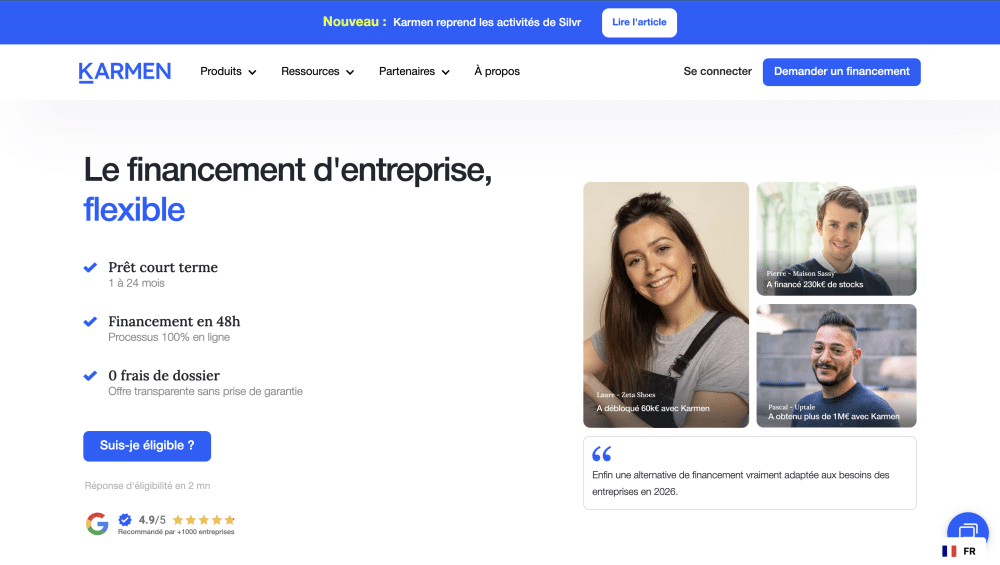Open Laure - Zeta Shoes testimonial photo
The width and height of the screenshot is (1000, 565).
[666, 305]
